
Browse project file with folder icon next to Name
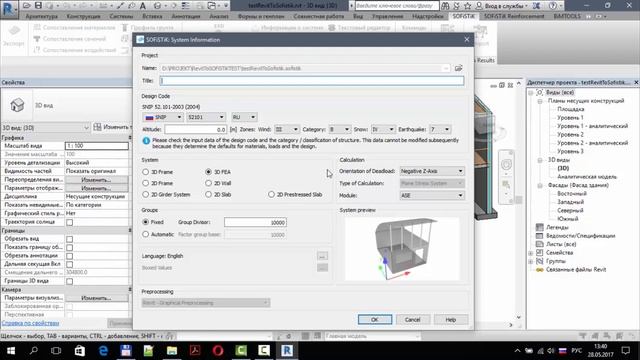pos(458,68)
